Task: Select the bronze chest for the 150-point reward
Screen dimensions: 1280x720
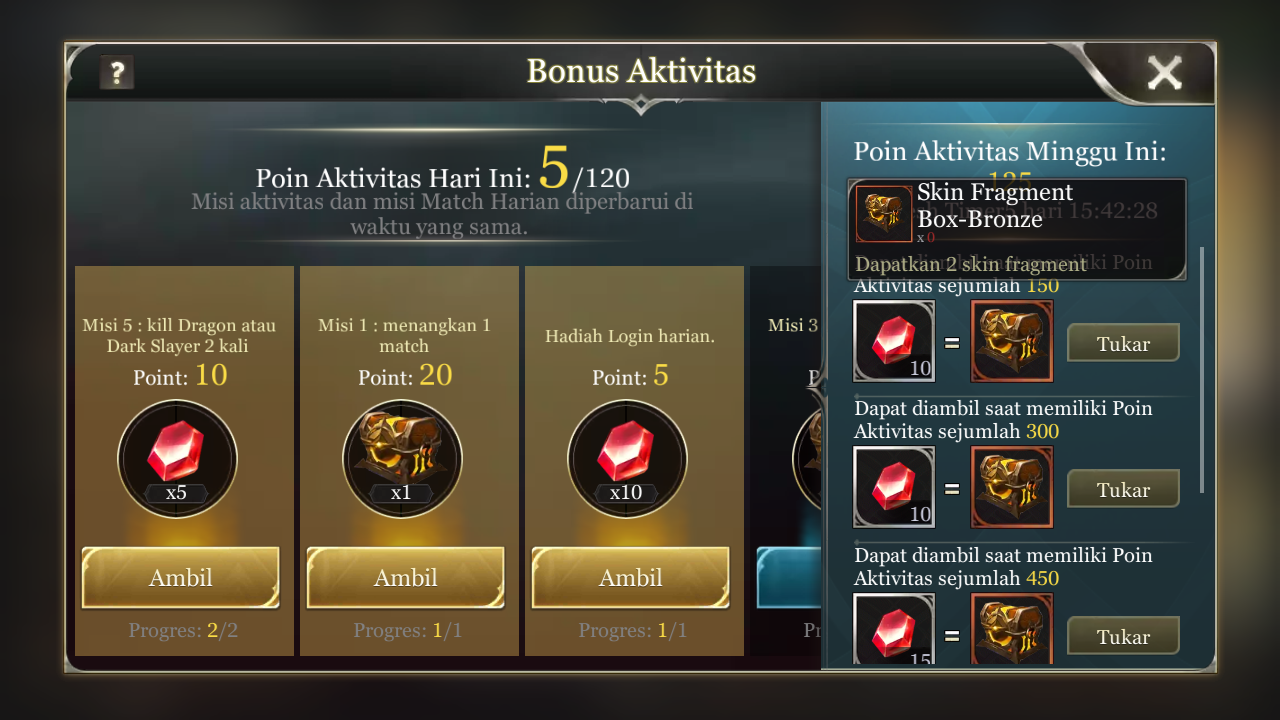Action: click(x=1012, y=342)
